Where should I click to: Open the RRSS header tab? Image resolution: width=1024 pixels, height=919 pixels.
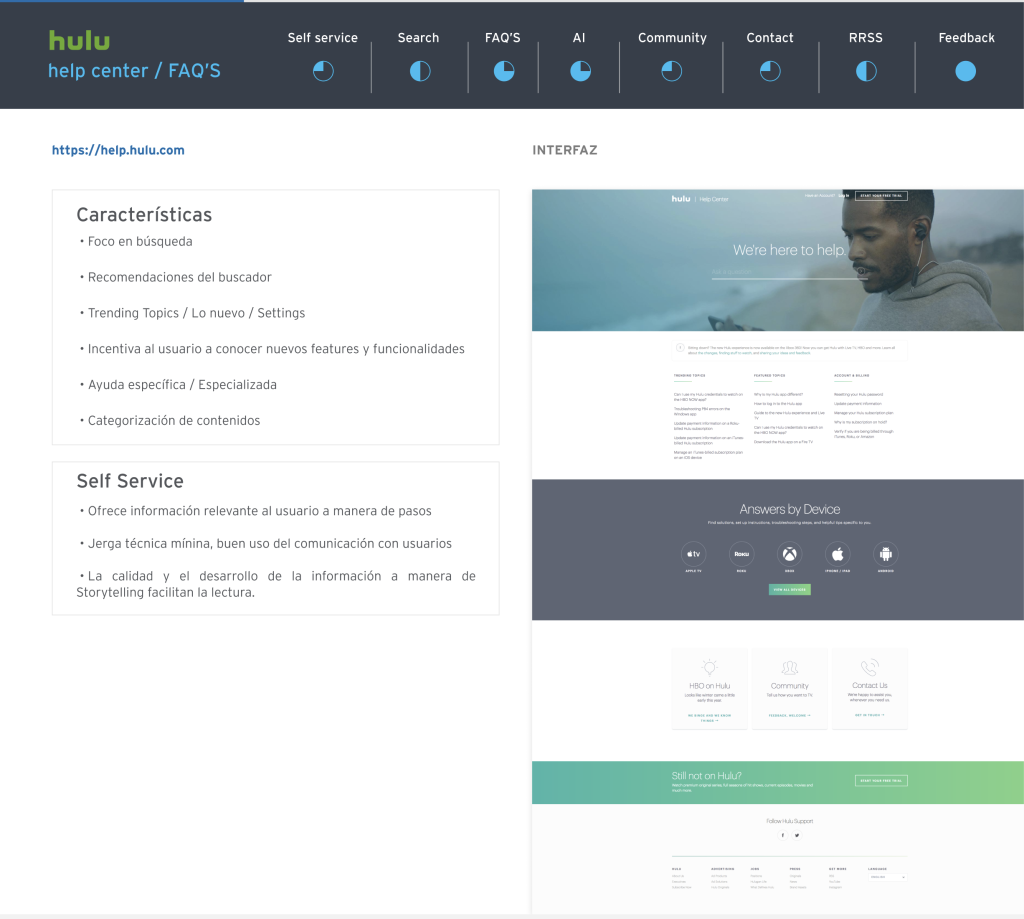[x=866, y=38]
